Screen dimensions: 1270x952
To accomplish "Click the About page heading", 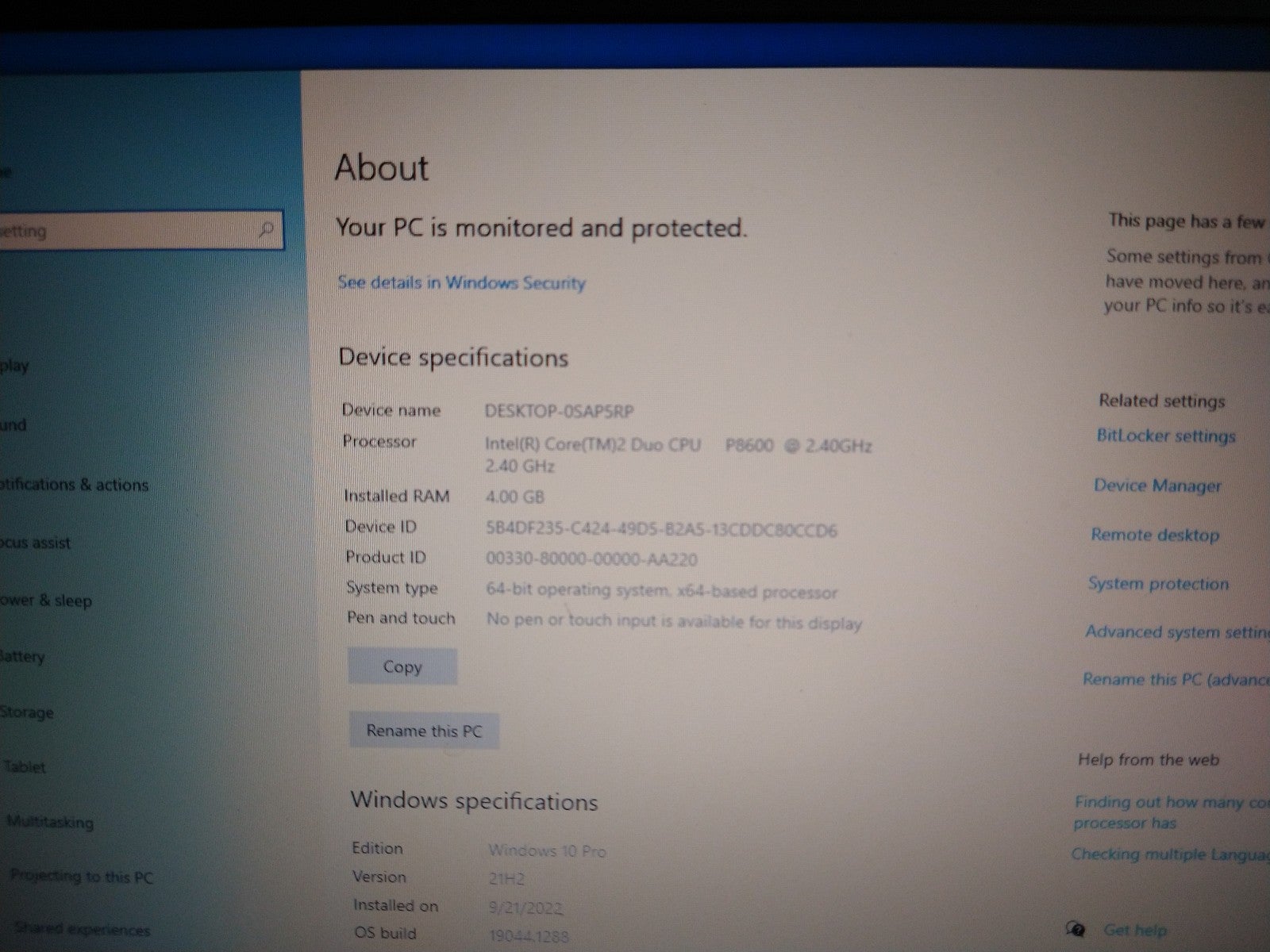I will pos(382,167).
